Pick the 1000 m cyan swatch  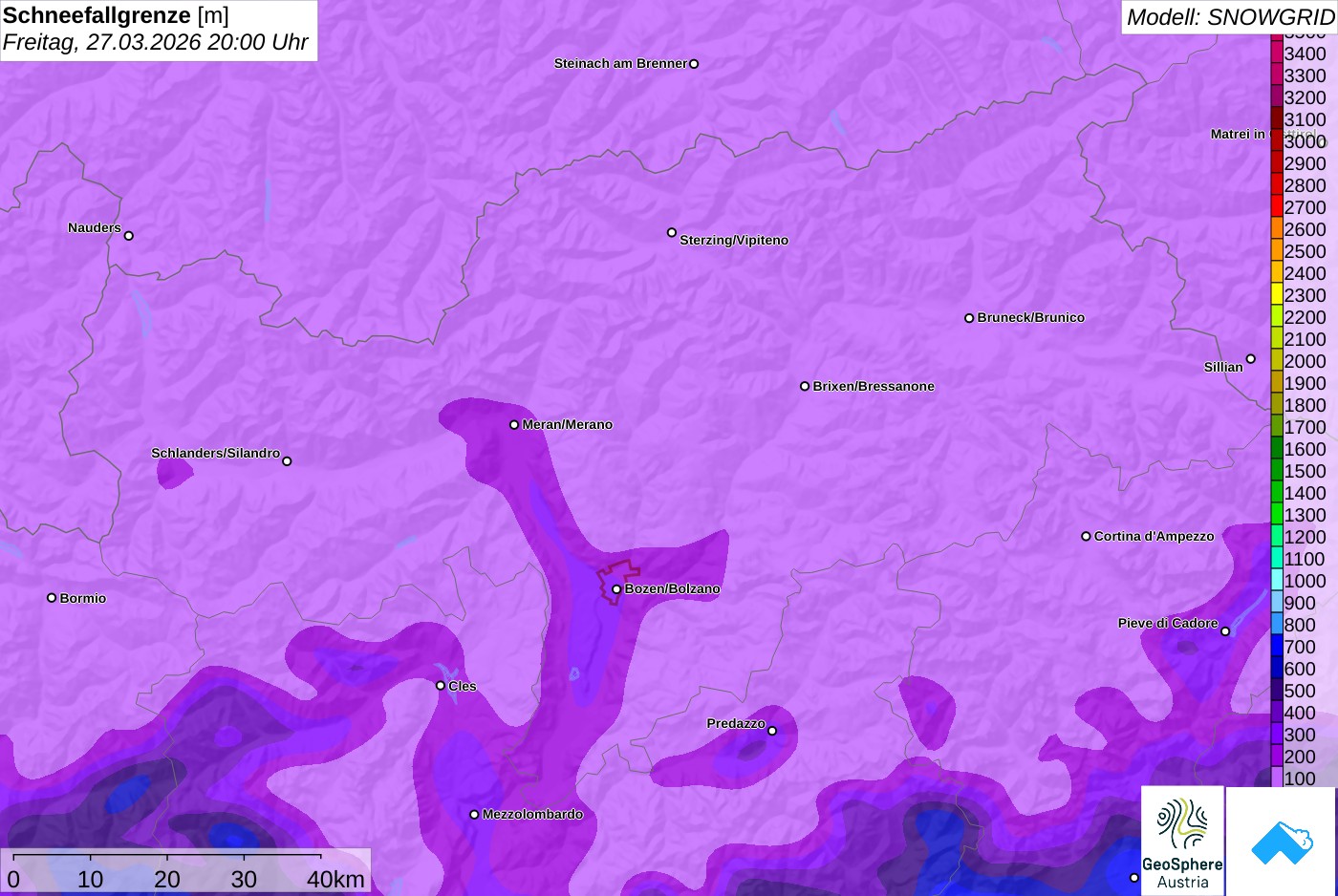click(x=1277, y=580)
